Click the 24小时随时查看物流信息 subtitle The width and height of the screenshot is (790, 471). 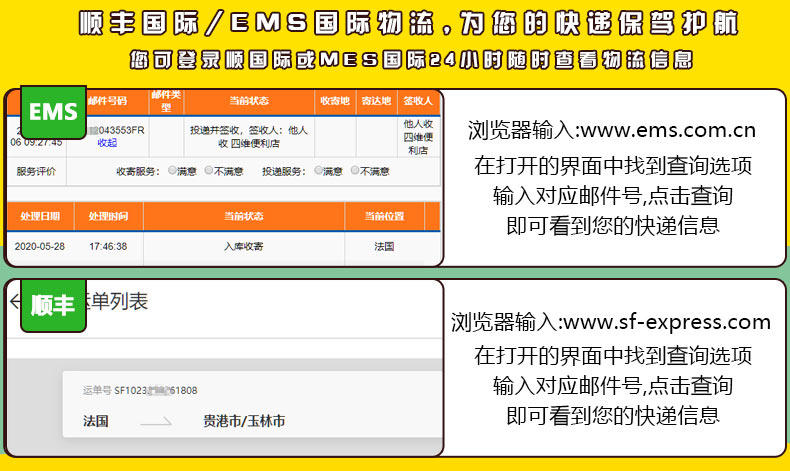tap(561, 60)
